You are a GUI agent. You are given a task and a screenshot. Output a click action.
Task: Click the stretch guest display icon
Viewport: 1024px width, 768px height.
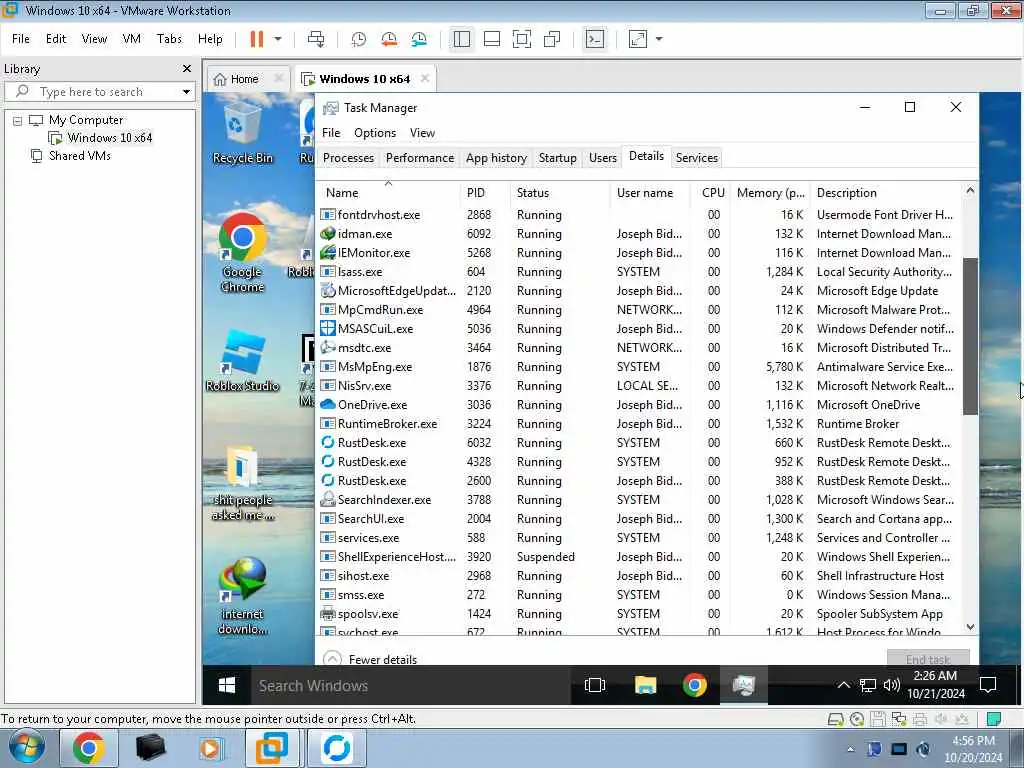[638, 39]
